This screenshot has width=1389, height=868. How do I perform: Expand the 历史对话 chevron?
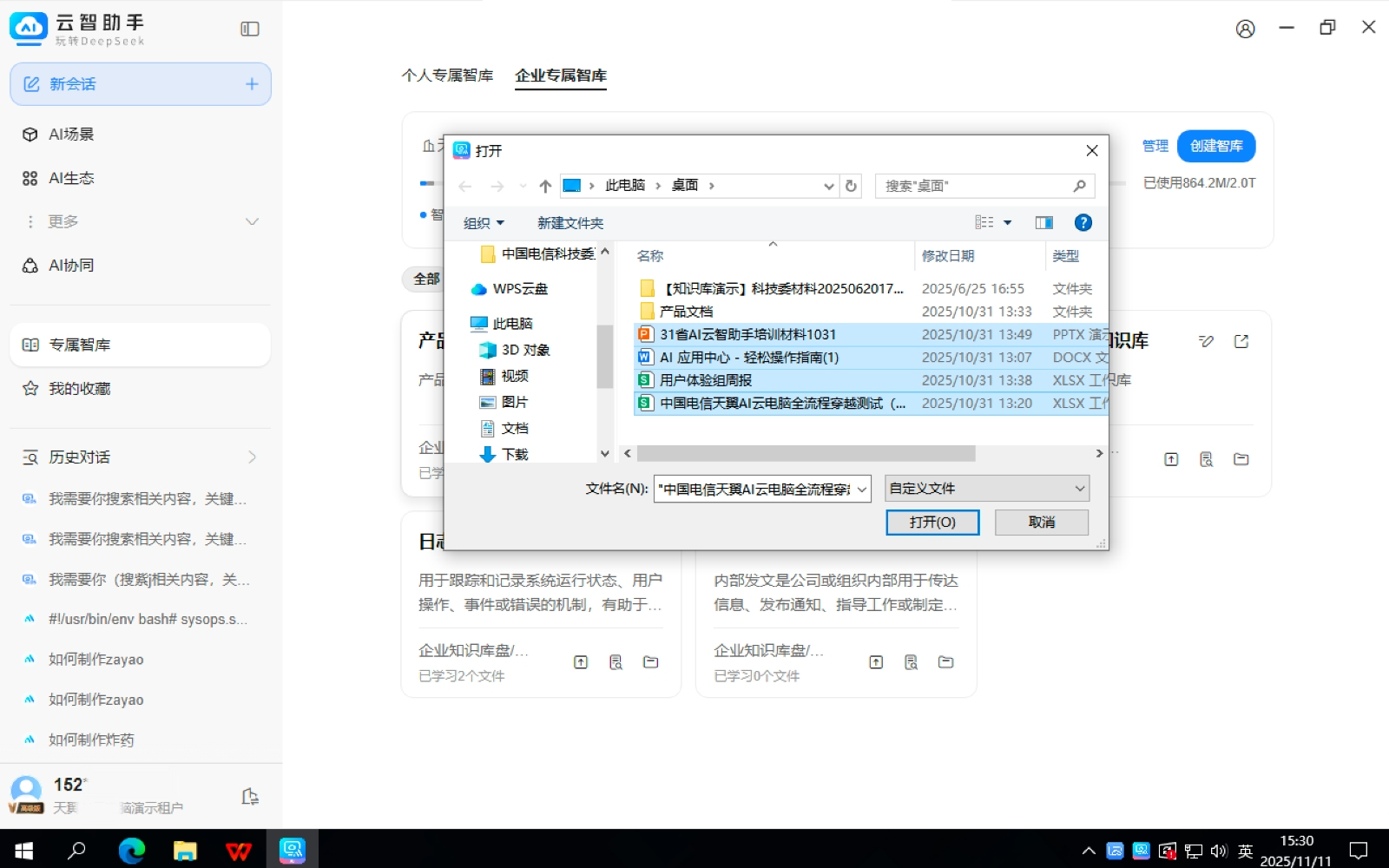pyautogui.click(x=252, y=457)
